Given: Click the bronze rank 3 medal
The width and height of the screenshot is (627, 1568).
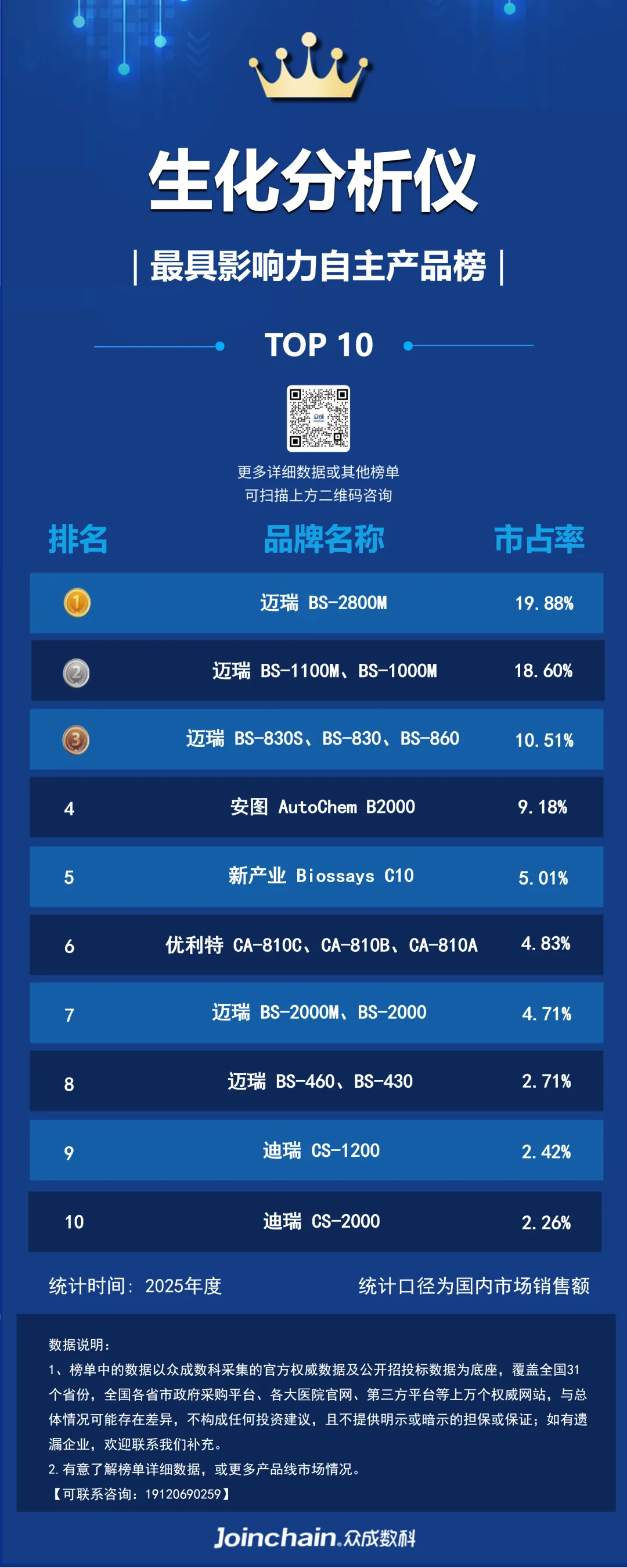Looking at the screenshot, I should click(76, 740).
